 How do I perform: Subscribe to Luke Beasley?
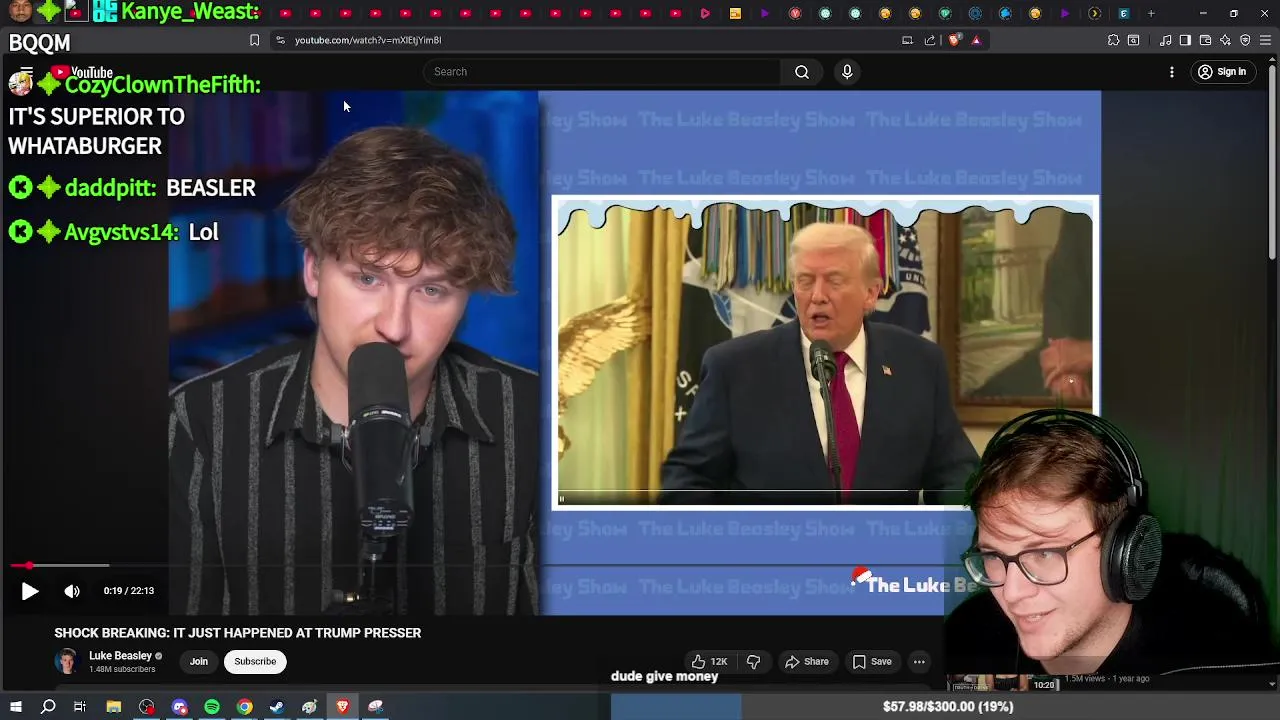click(x=255, y=661)
